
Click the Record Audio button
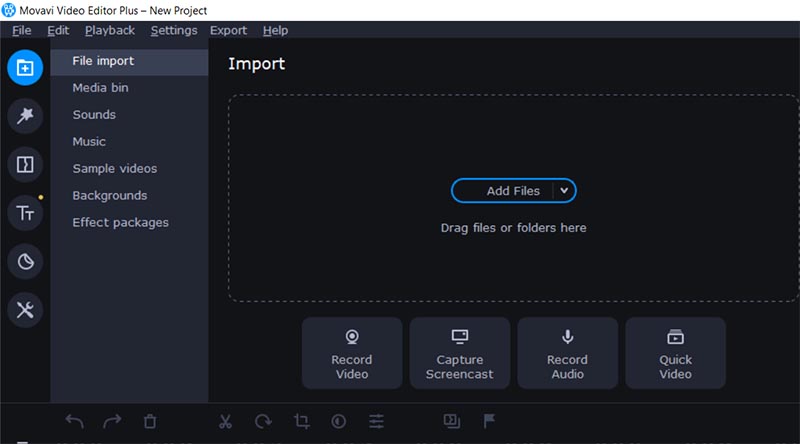click(x=567, y=353)
